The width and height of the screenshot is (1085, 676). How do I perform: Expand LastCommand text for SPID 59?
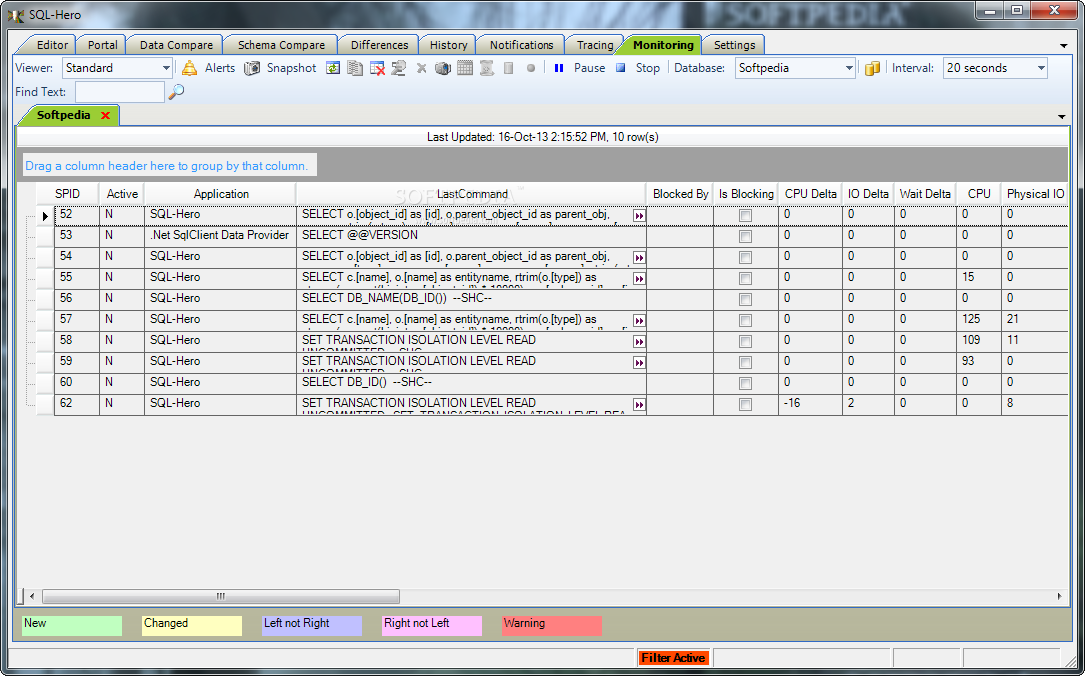tap(639, 363)
